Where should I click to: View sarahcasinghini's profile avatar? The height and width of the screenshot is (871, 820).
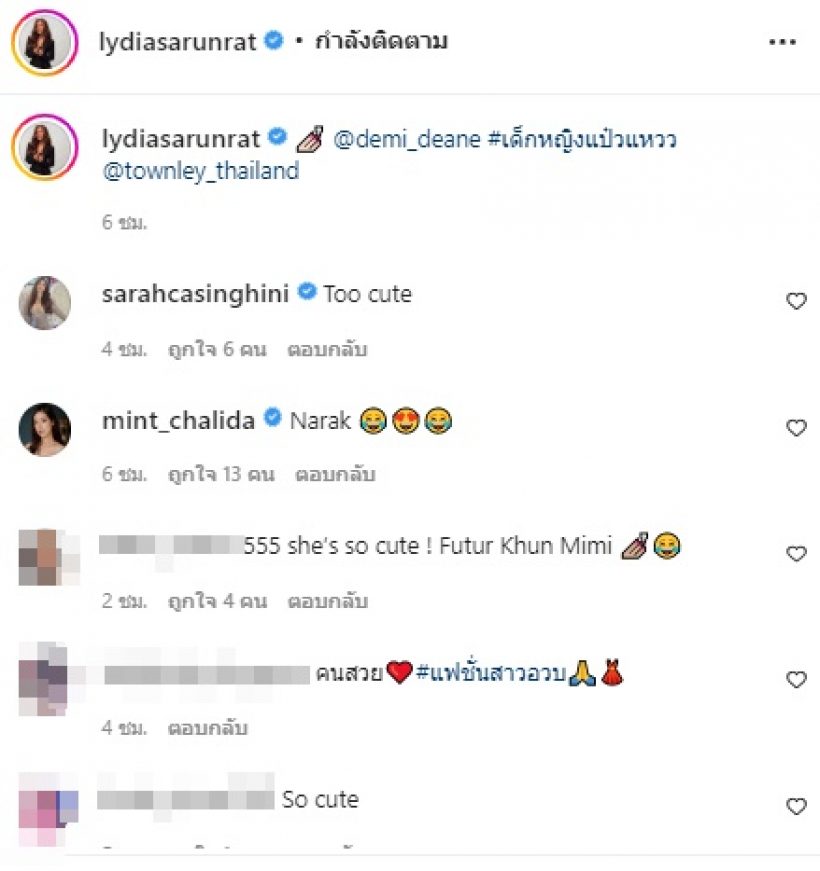[x=45, y=302]
